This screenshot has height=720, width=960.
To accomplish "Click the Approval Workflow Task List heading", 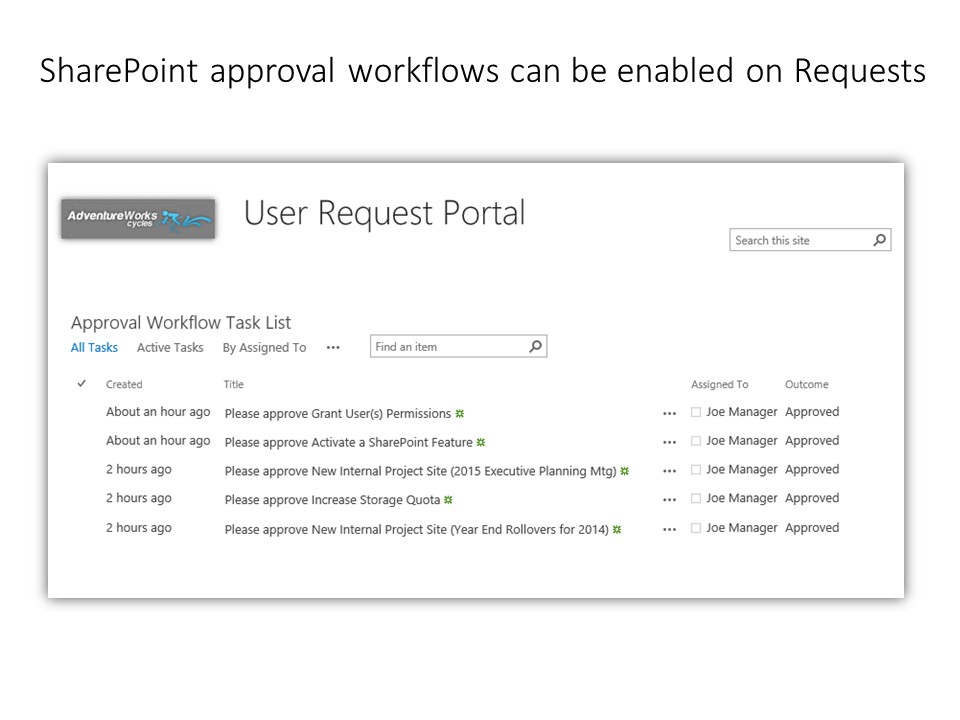I will click(181, 322).
